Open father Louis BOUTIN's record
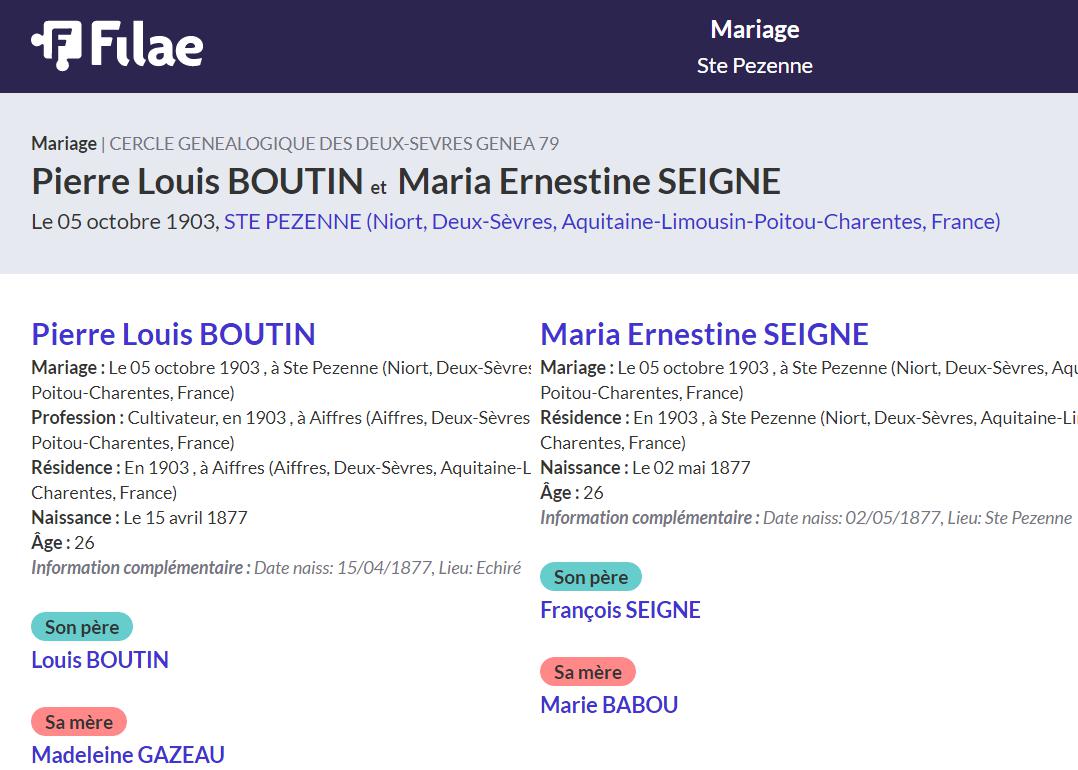The height and width of the screenshot is (770, 1078). pos(100,660)
